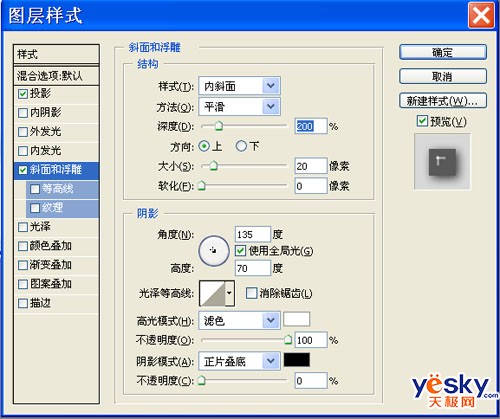Click the 深度 slider handle
The height and width of the screenshot is (419, 500).
219,126
